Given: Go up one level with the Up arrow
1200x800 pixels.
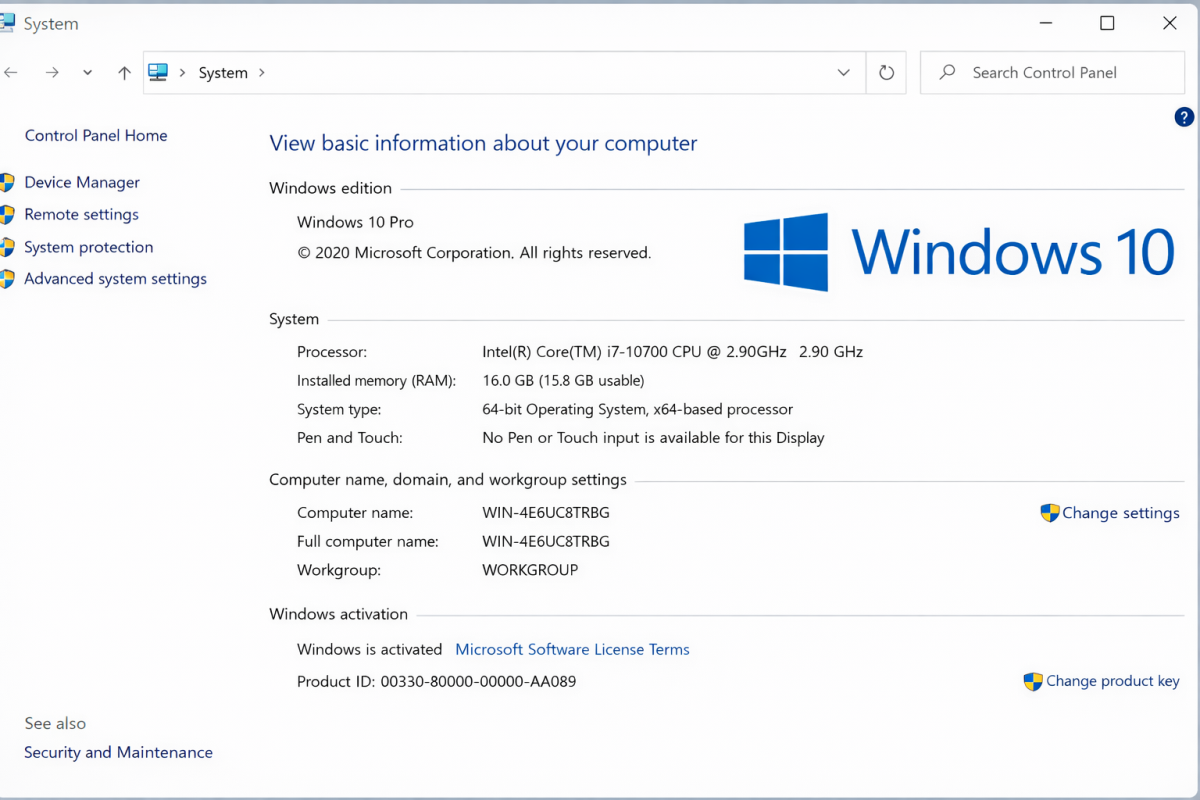Looking at the screenshot, I should click(124, 72).
